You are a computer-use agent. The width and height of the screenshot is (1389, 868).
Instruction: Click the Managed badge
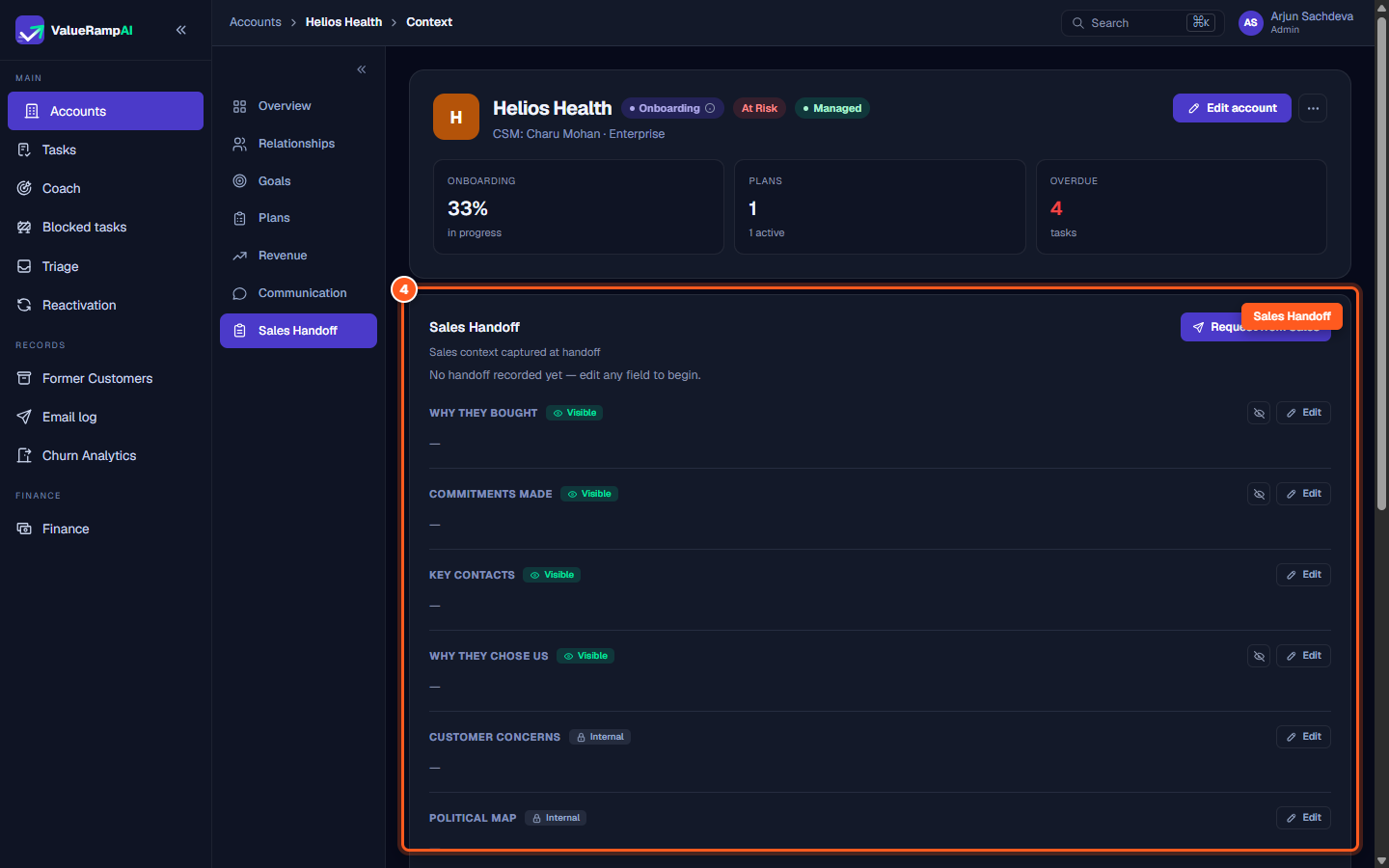832,108
